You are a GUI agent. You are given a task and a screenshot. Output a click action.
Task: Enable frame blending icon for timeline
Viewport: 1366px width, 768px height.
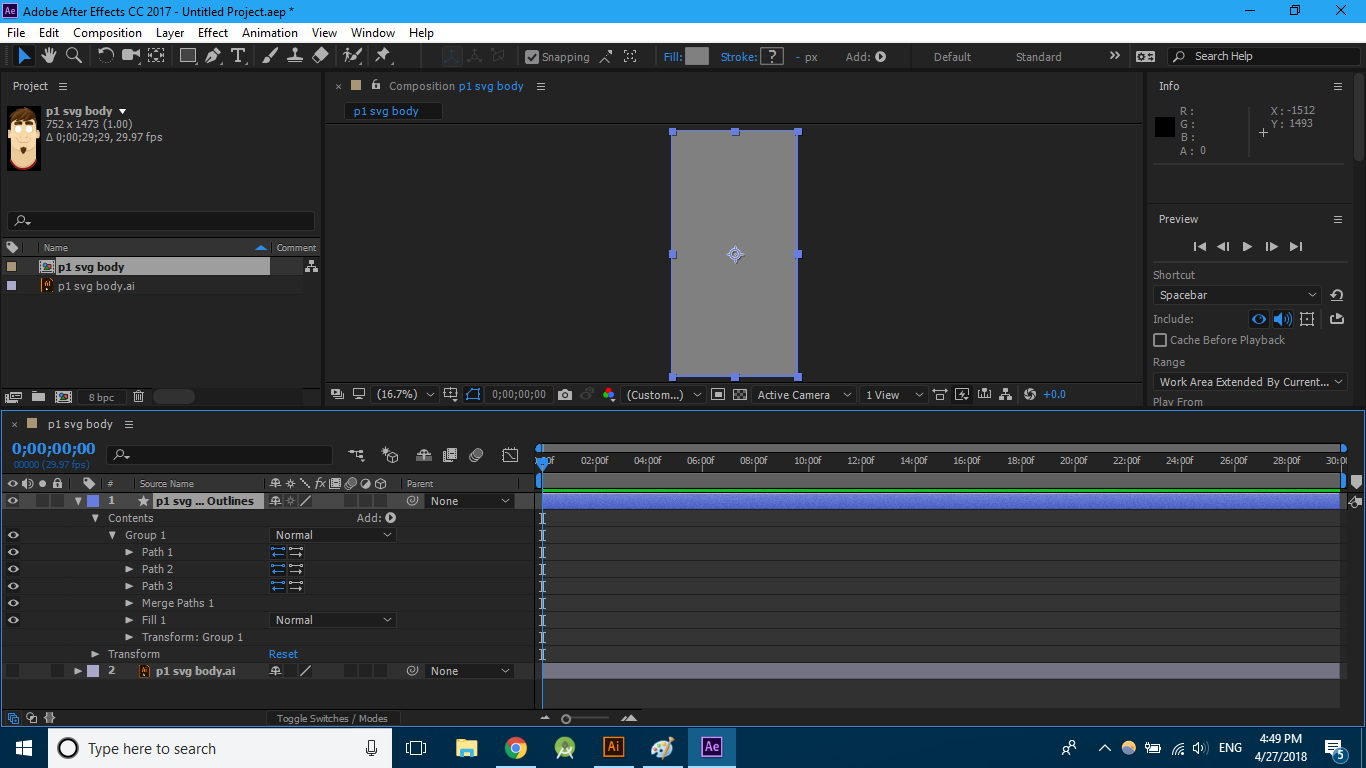pyautogui.click(x=450, y=455)
